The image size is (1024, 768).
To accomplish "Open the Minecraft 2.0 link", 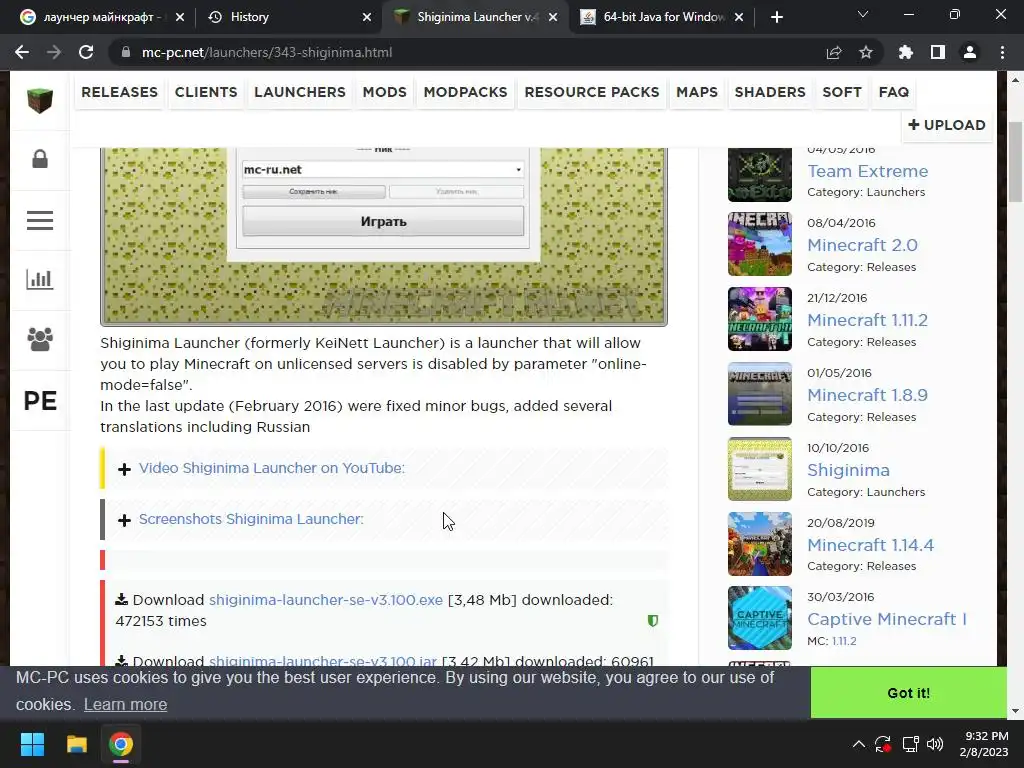I will [862, 245].
